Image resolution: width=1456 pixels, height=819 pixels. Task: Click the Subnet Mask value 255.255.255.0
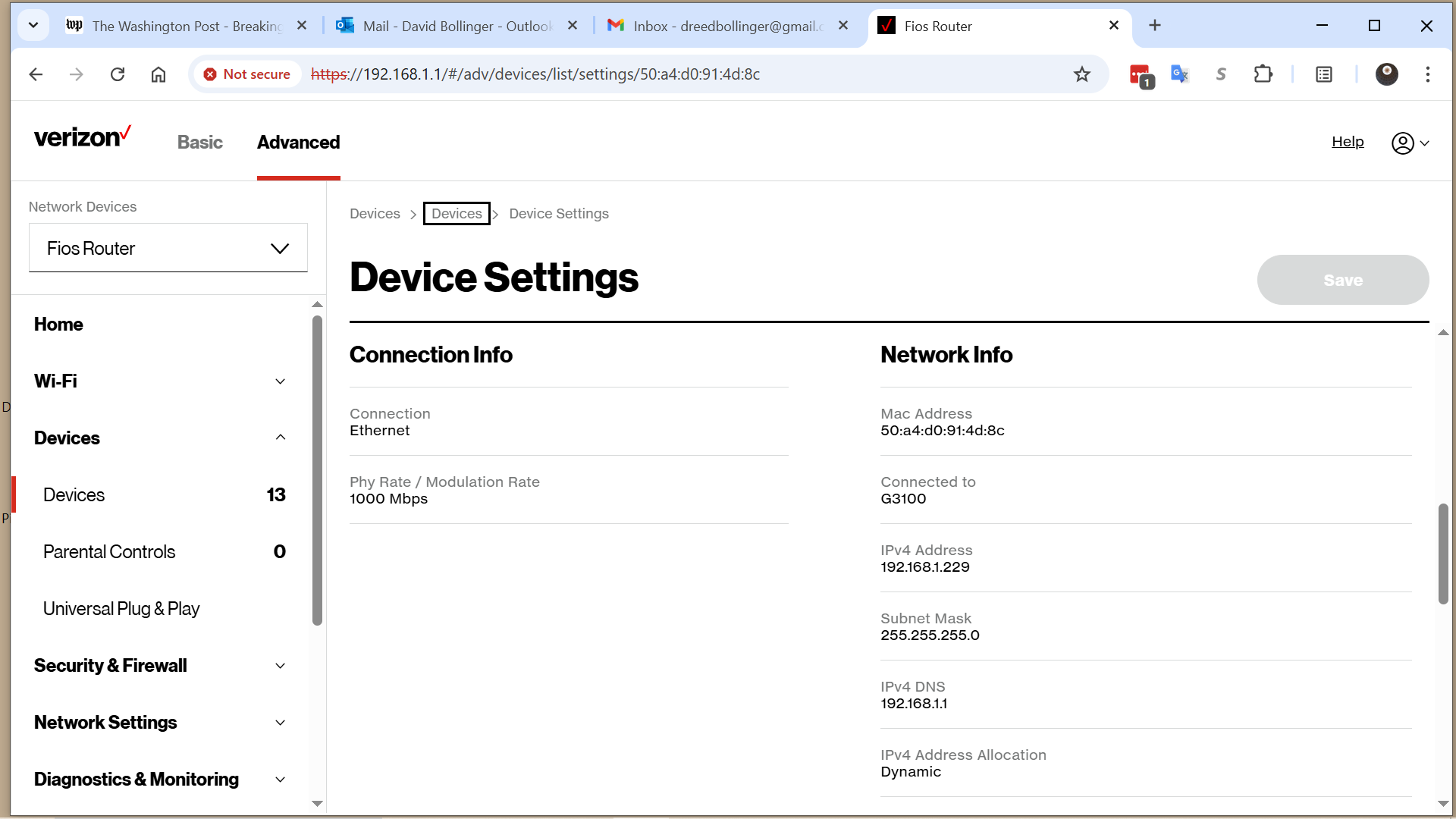930,635
